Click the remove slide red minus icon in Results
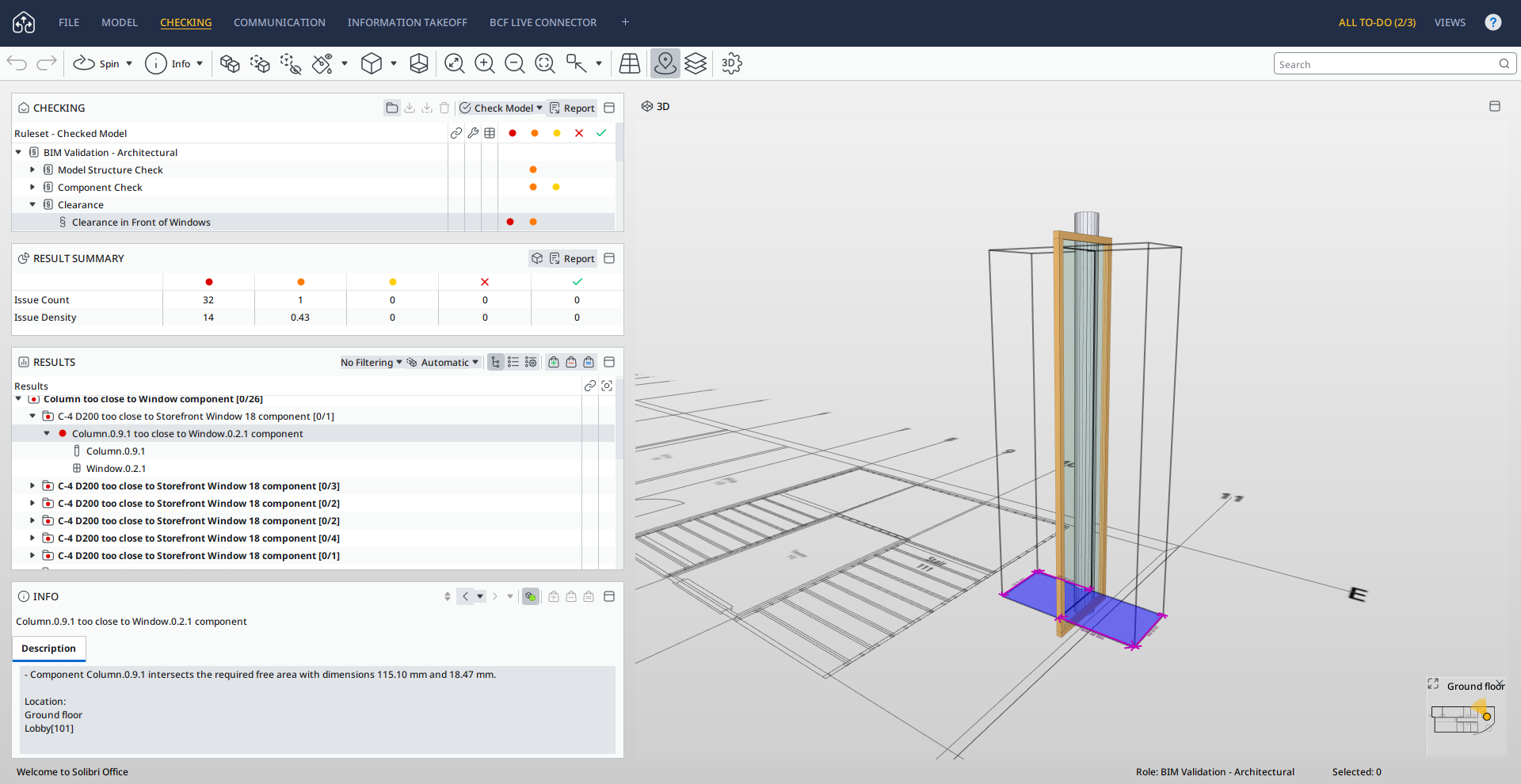The width and height of the screenshot is (1521, 784). click(x=571, y=362)
